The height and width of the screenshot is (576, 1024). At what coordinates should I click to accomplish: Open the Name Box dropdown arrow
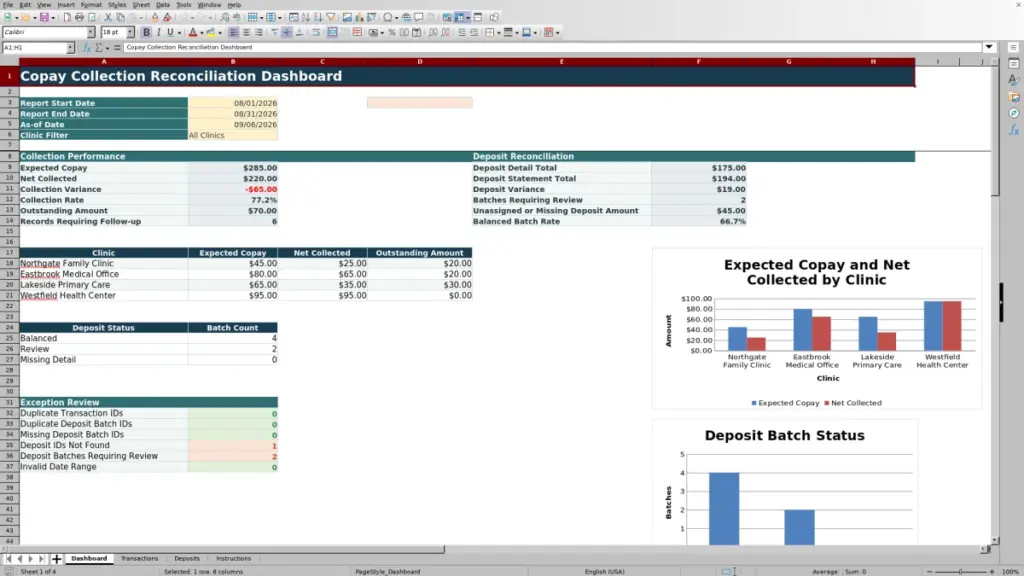pos(70,48)
